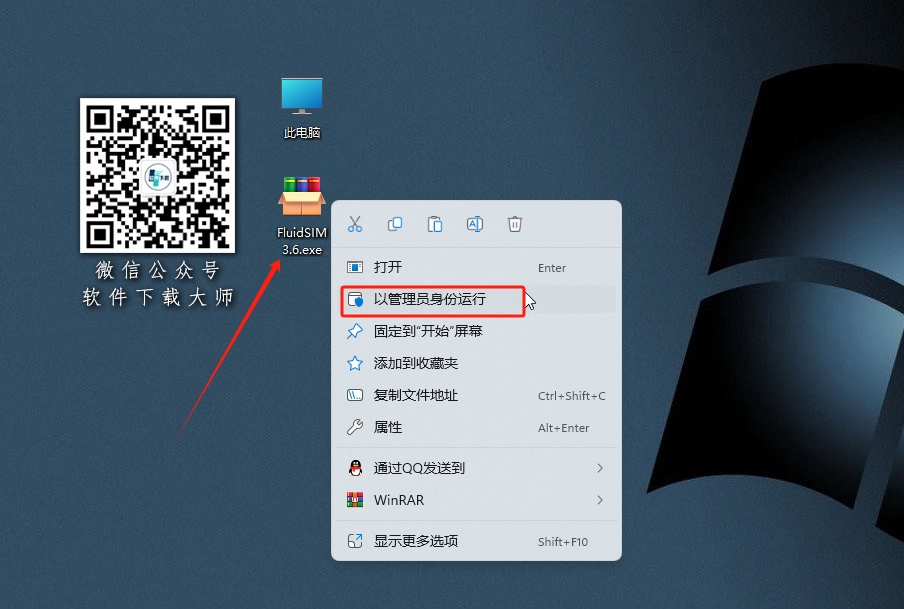The height and width of the screenshot is (609, 904).
Task: Expand the WinRAR submenu chevron
Action: click(x=600, y=500)
